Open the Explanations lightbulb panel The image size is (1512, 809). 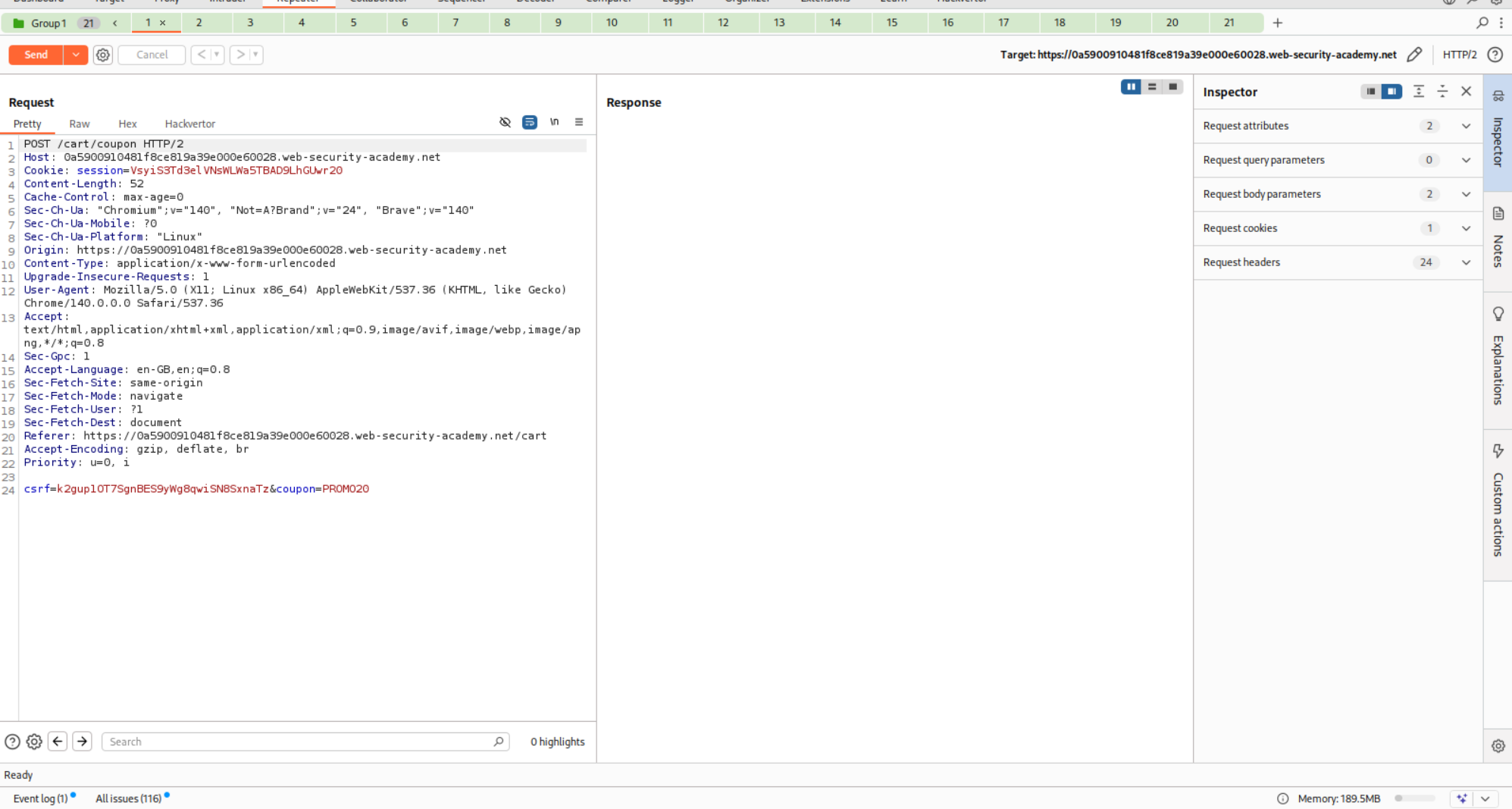1498,314
